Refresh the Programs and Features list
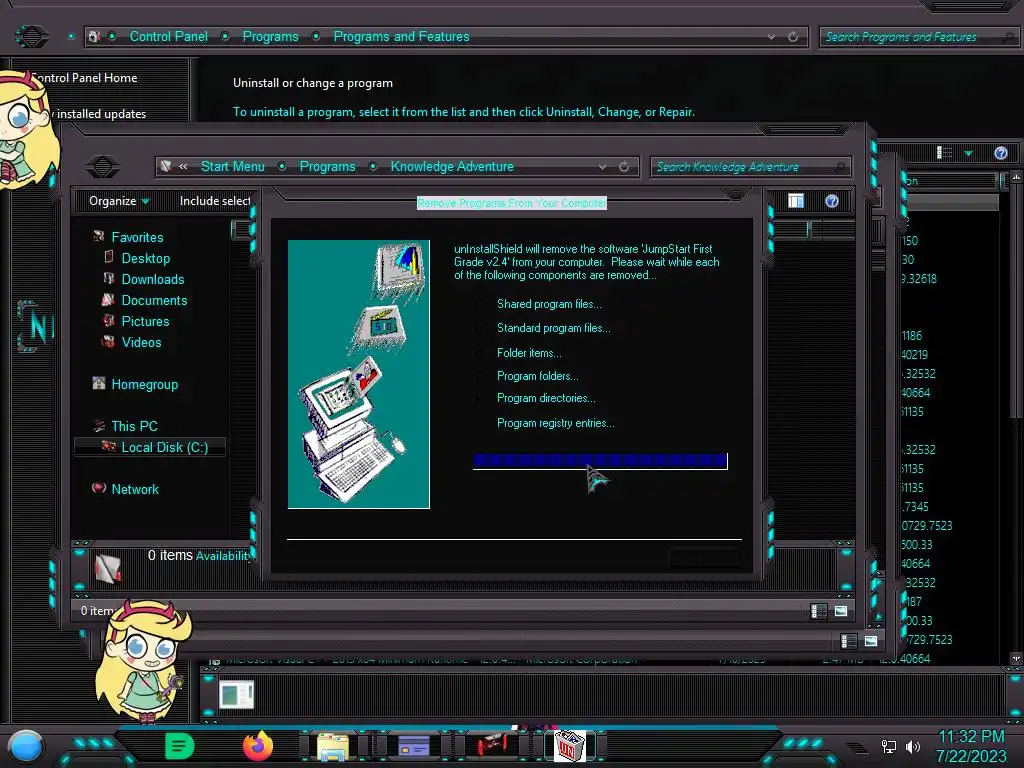This screenshot has height=768, width=1024. point(793,37)
